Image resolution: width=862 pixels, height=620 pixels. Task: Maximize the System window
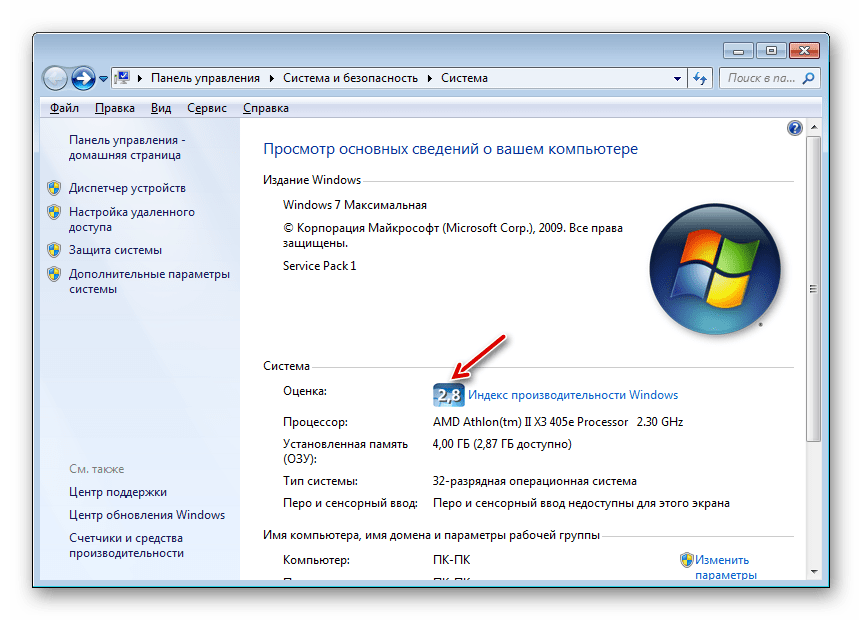[771, 51]
